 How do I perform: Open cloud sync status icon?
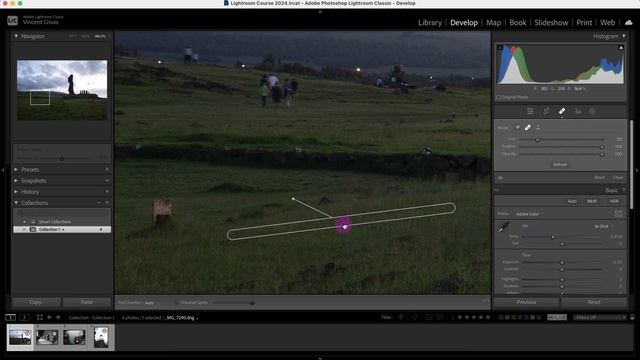coord(629,22)
